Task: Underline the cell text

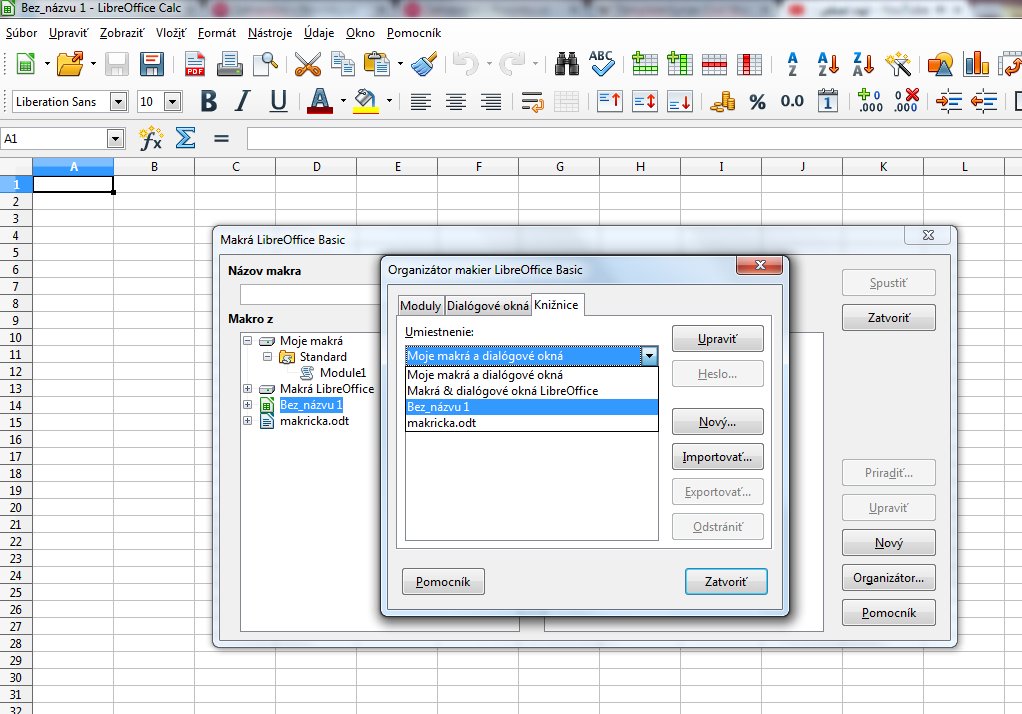Action: tap(278, 101)
